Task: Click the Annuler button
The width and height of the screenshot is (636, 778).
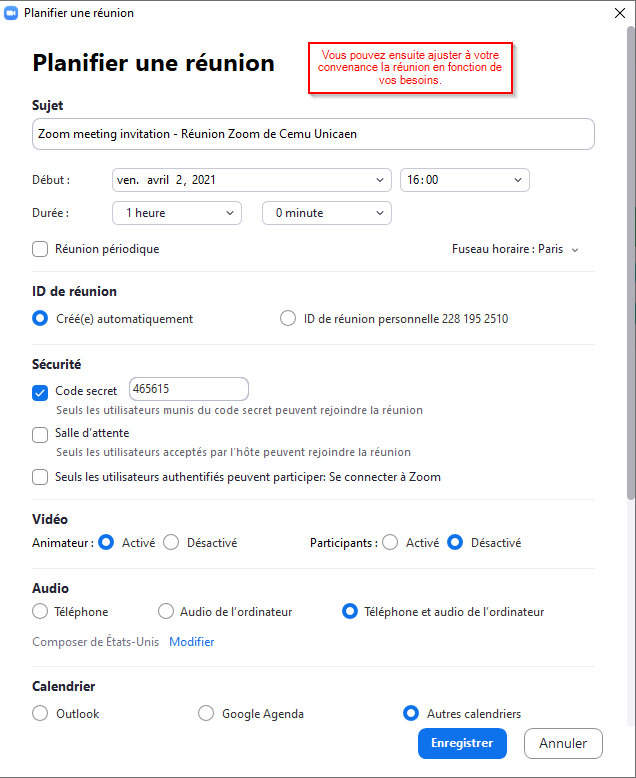Action: [563, 744]
